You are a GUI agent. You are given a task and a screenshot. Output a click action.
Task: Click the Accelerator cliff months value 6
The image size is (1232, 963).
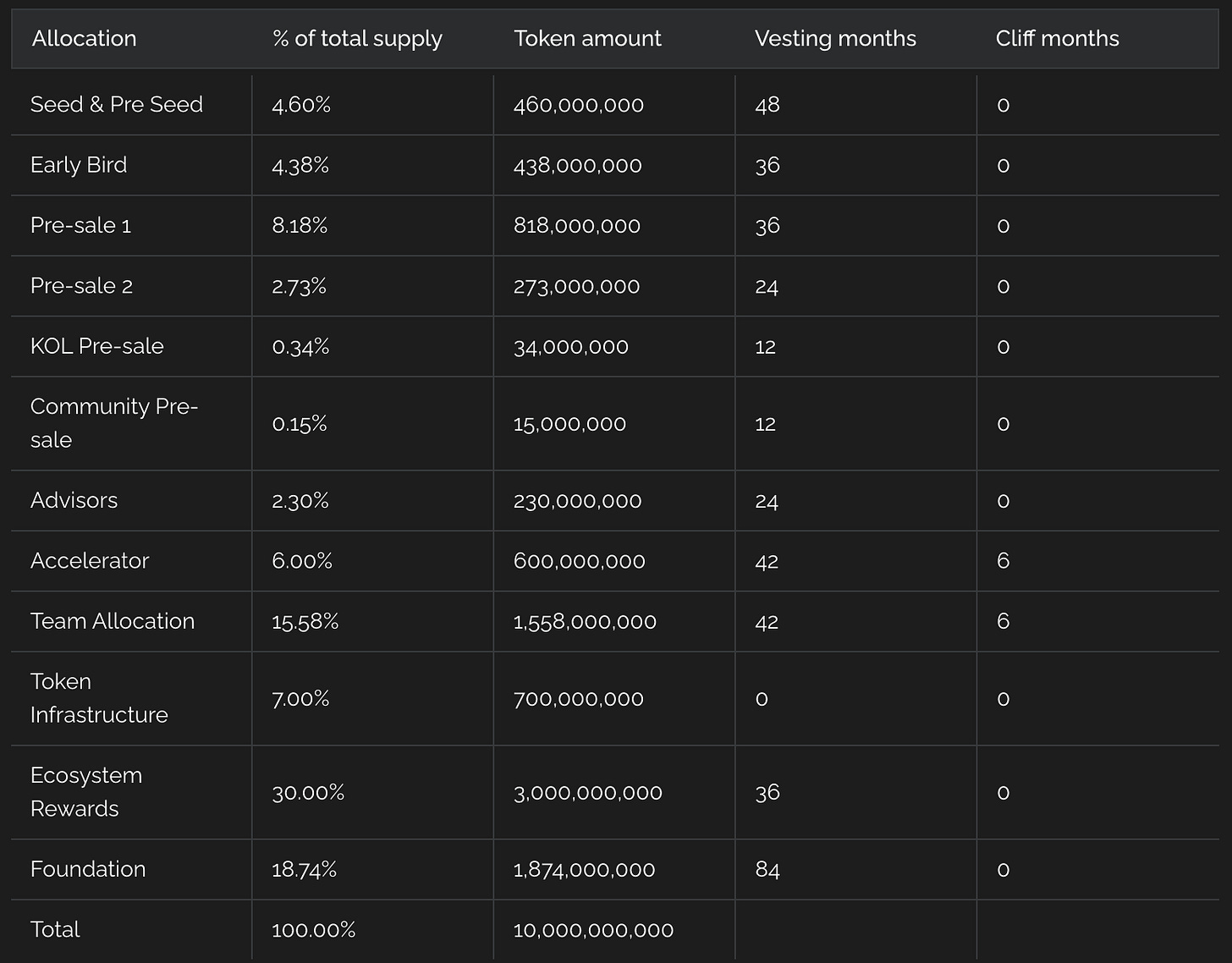(1003, 561)
